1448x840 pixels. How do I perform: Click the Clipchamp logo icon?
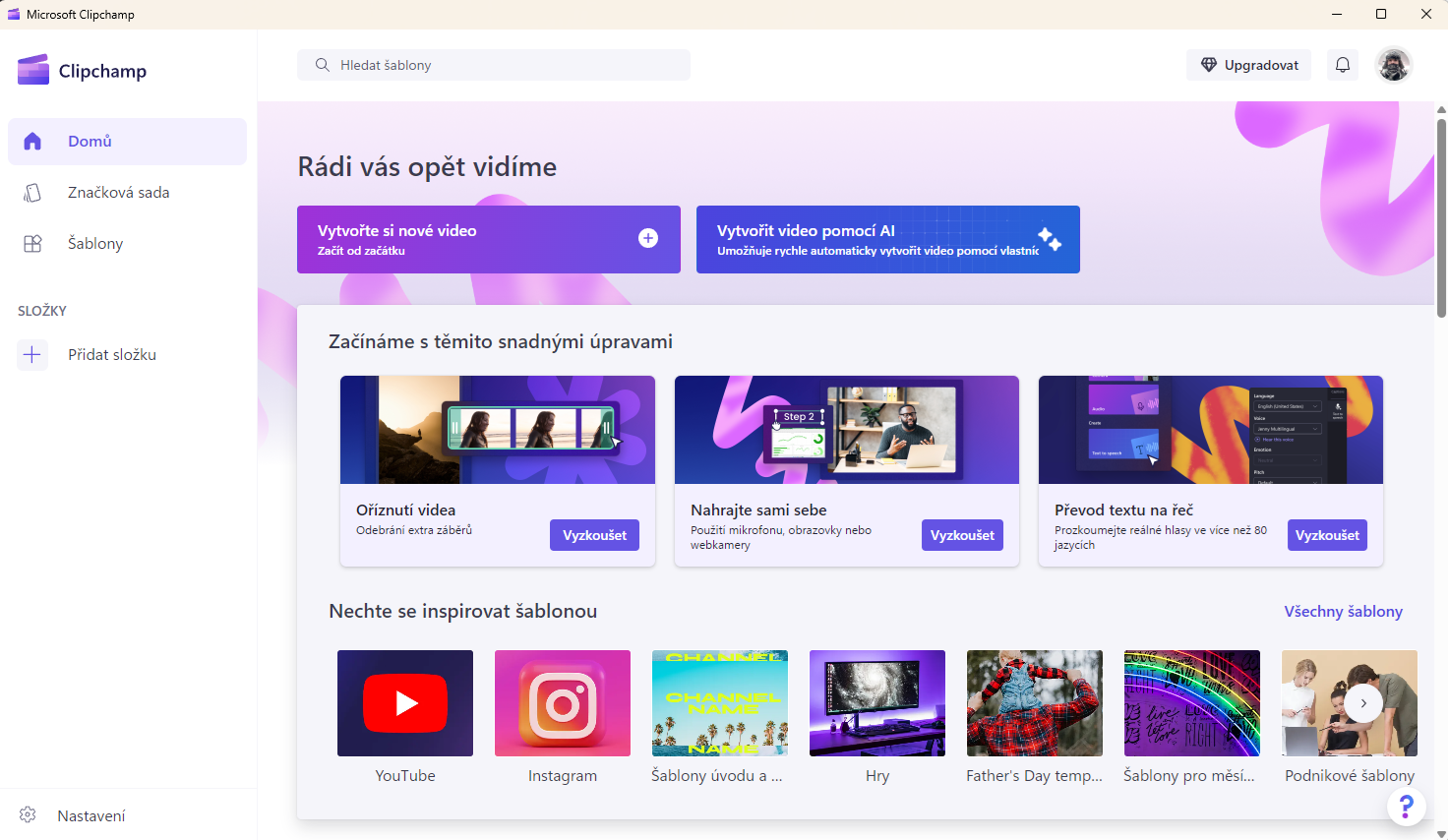33,70
